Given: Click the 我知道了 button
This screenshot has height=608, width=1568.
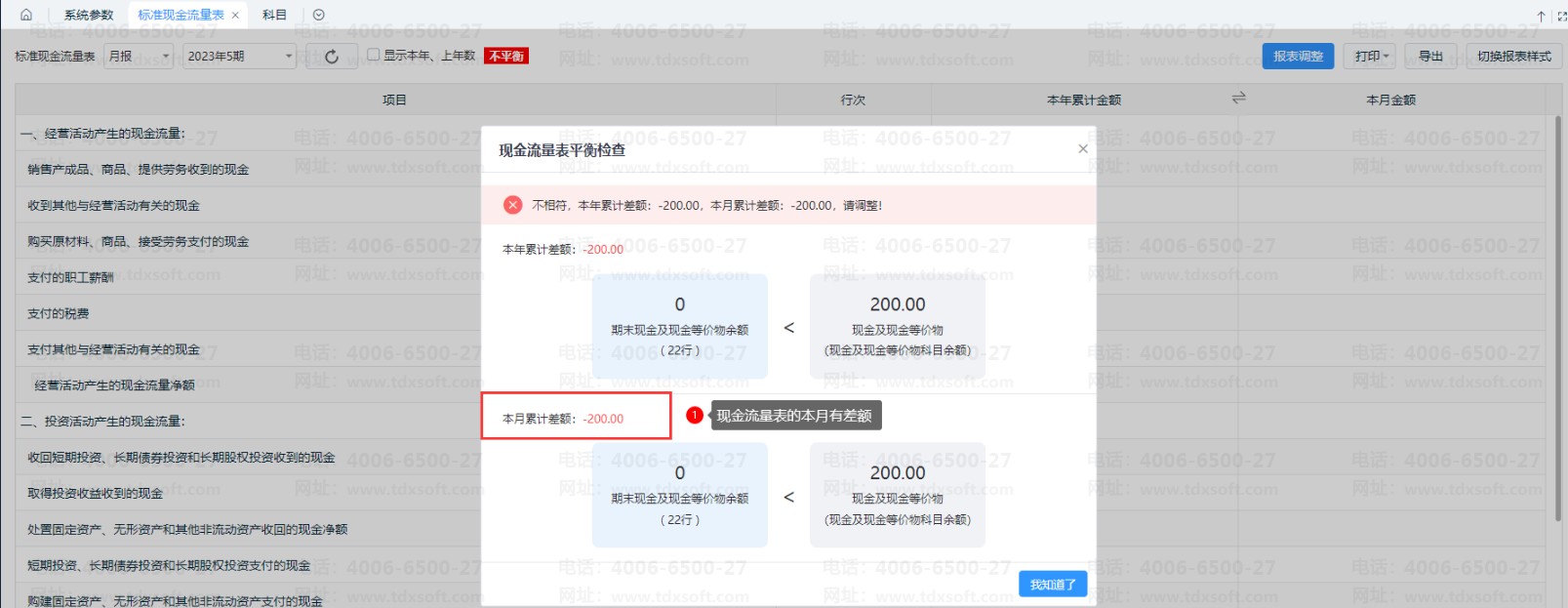Looking at the screenshot, I should click(x=1053, y=584).
